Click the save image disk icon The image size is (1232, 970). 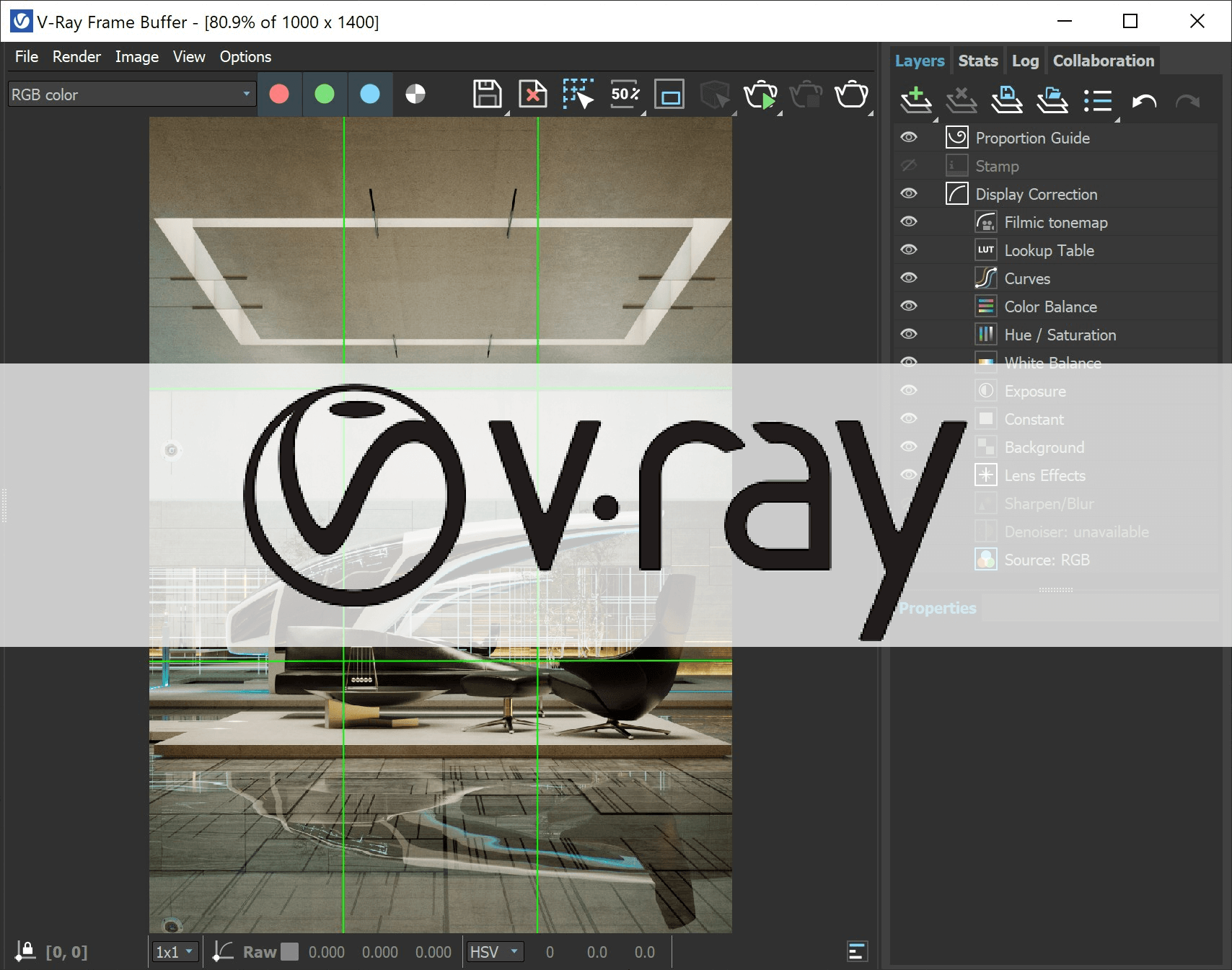coord(487,94)
